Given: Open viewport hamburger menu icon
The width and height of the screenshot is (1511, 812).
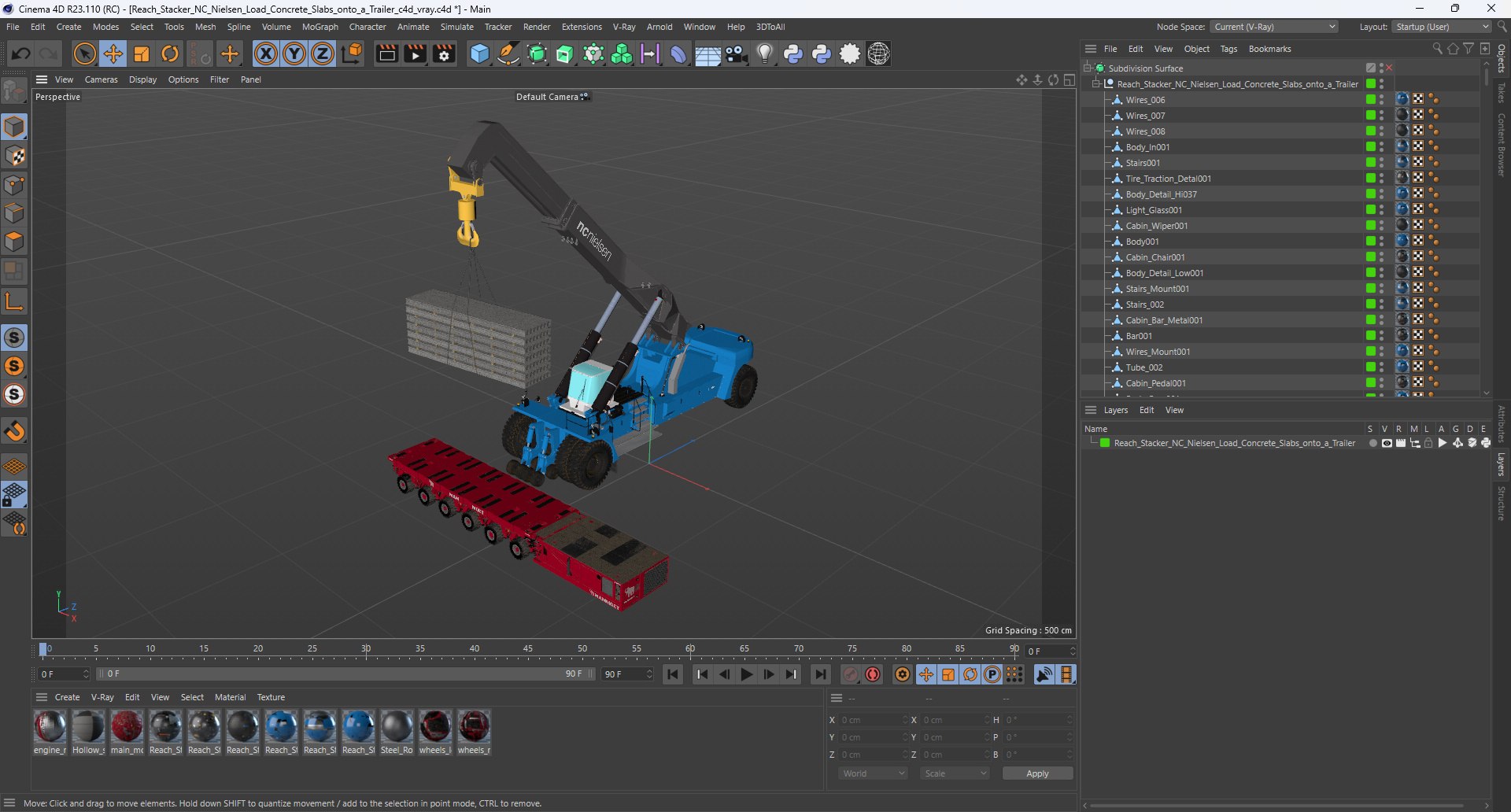Looking at the screenshot, I should click(x=42, y=79).
